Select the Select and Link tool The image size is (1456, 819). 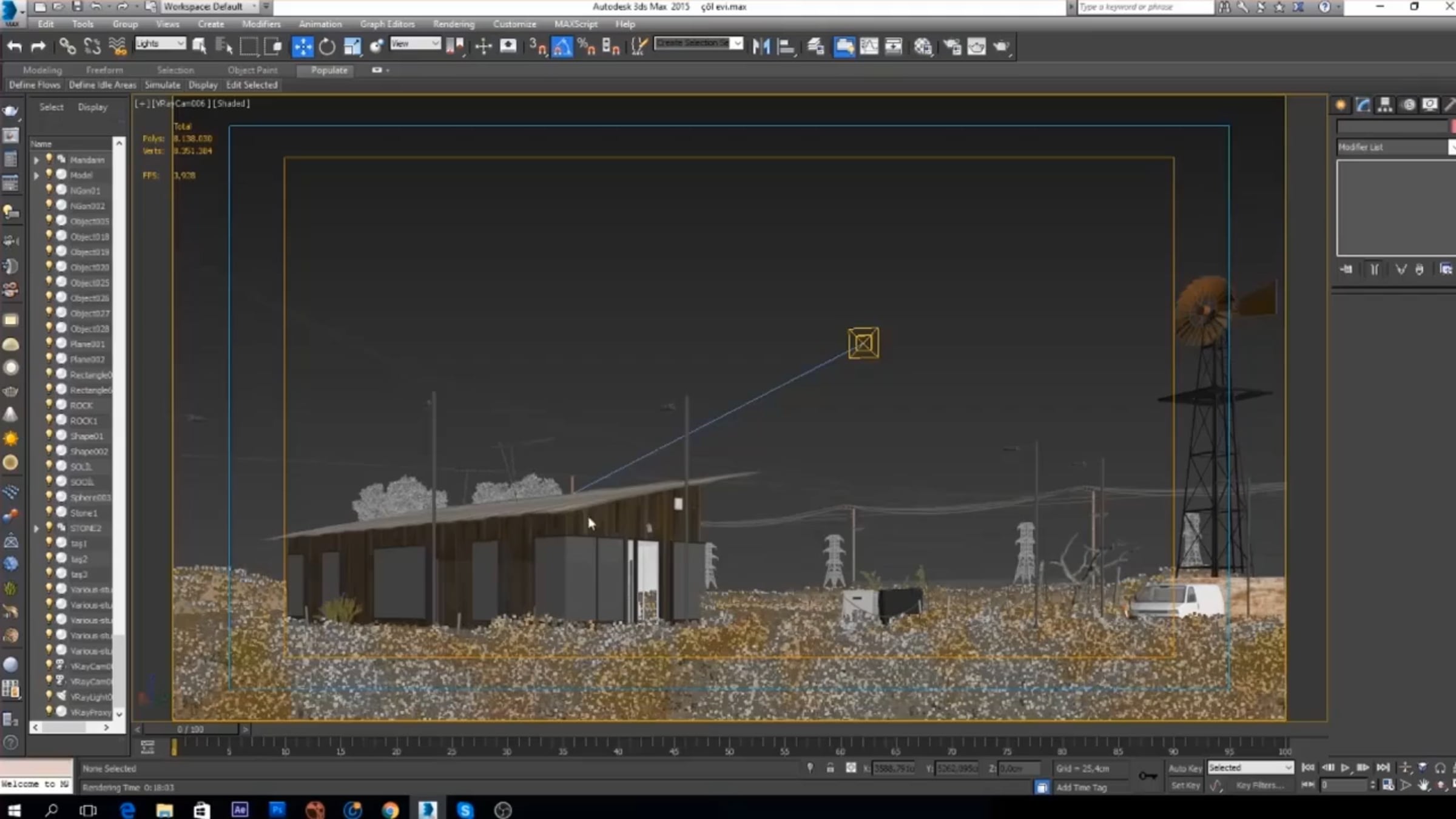pyautogui.click(x=67, y=46)
